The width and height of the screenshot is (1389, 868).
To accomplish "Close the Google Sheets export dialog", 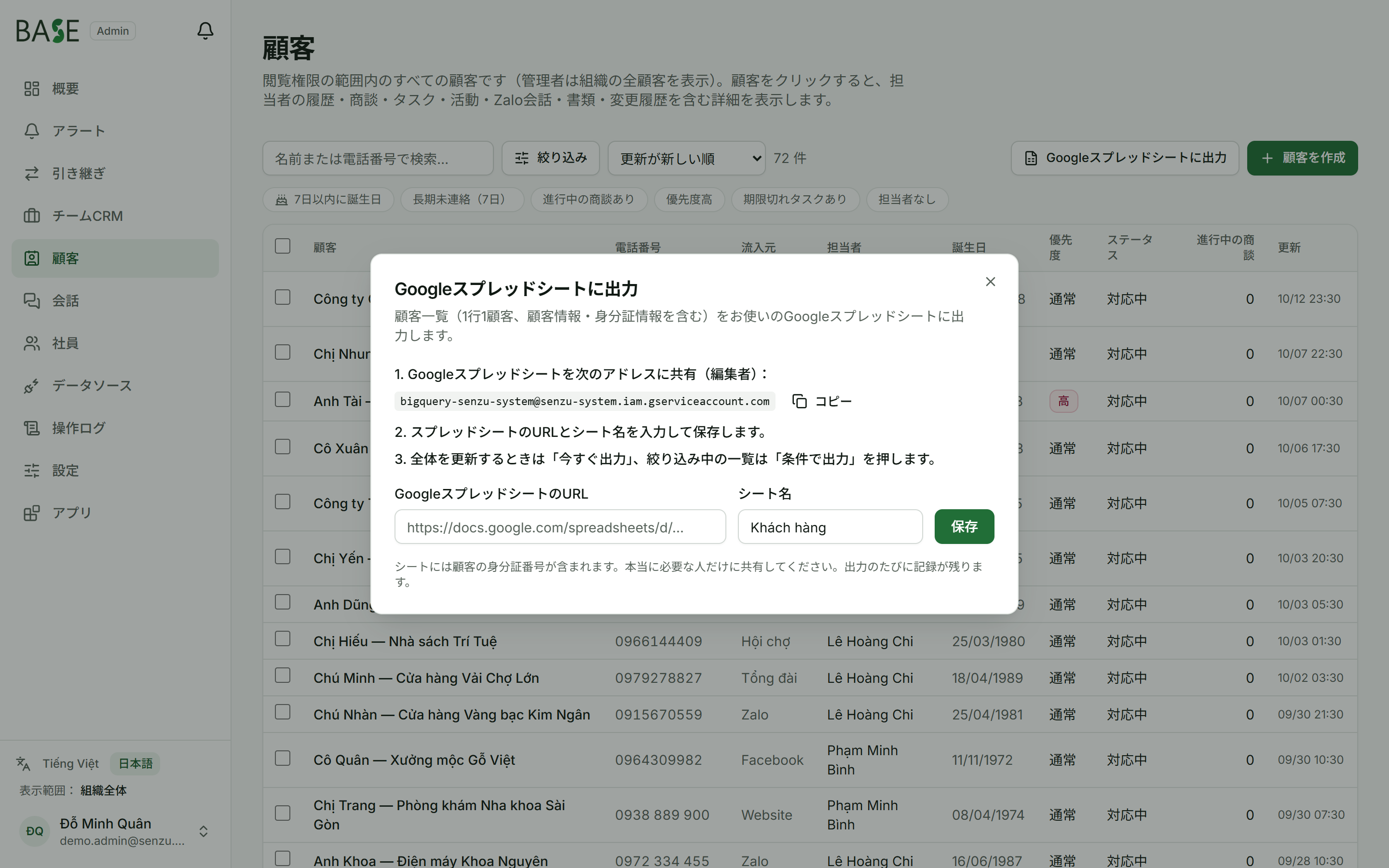I will 990,281.
